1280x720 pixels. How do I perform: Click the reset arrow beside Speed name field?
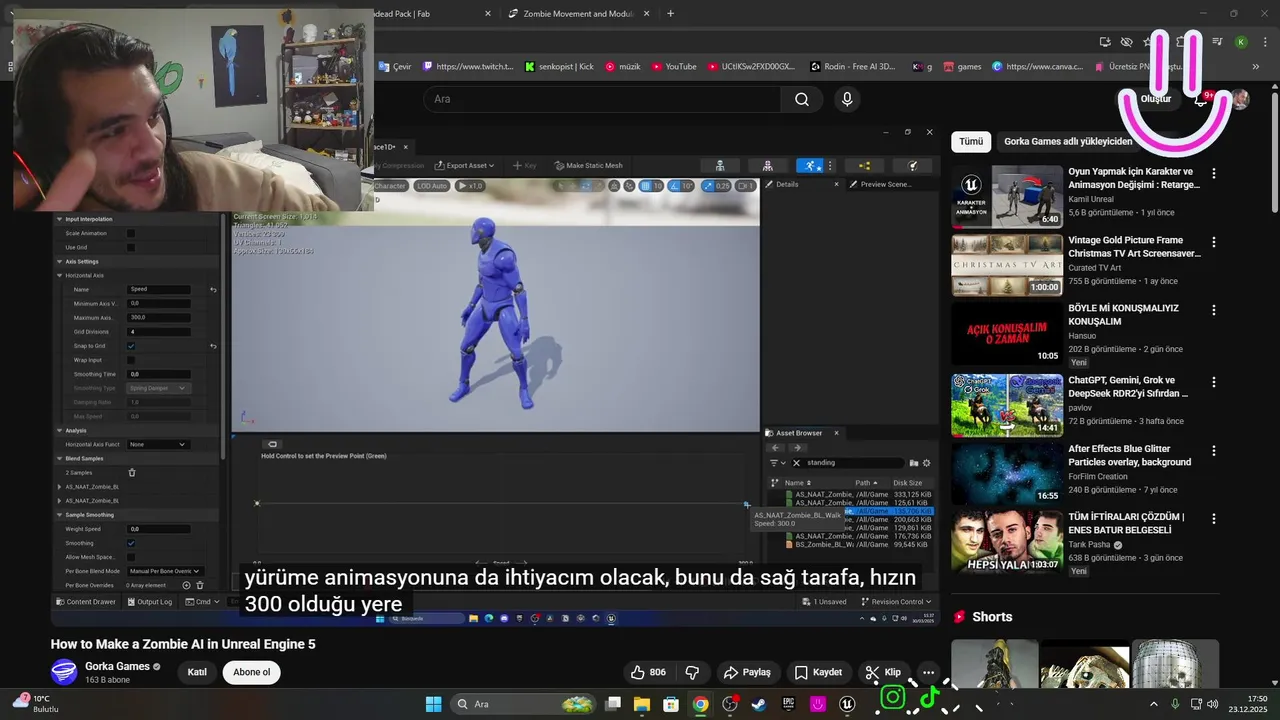click(213, 289)
